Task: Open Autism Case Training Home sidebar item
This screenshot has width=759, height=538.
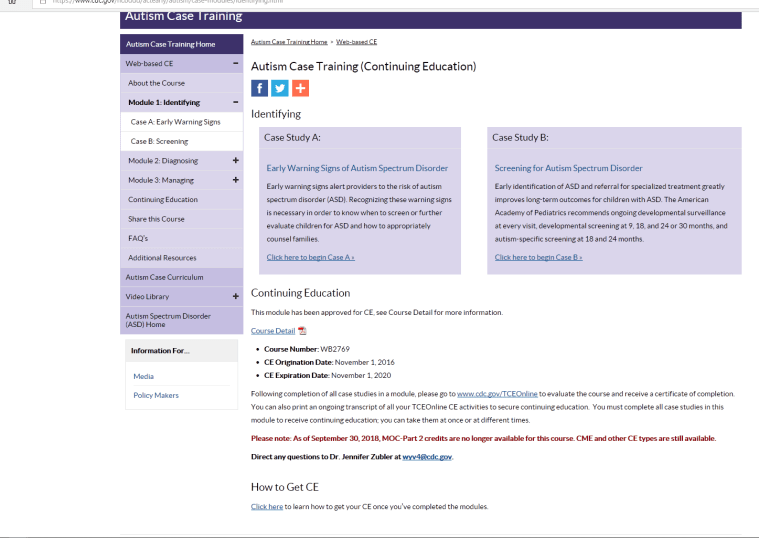Action: (170, 44)
